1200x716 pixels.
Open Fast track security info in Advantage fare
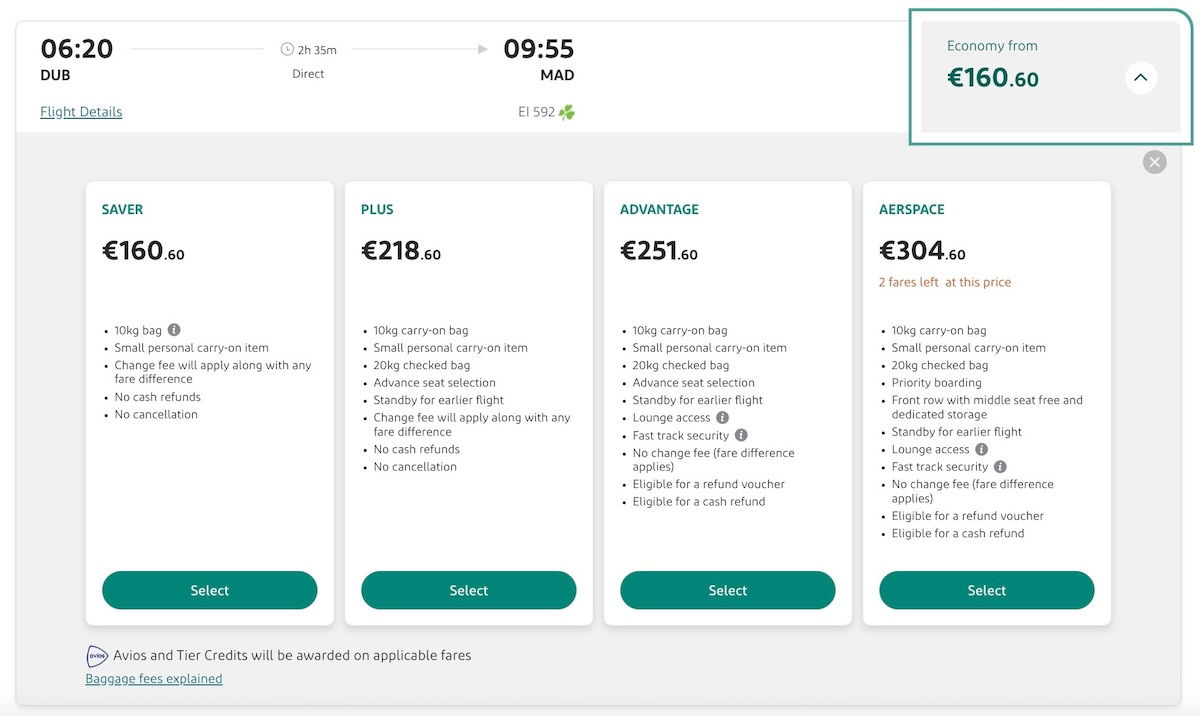tap(741, 435)
